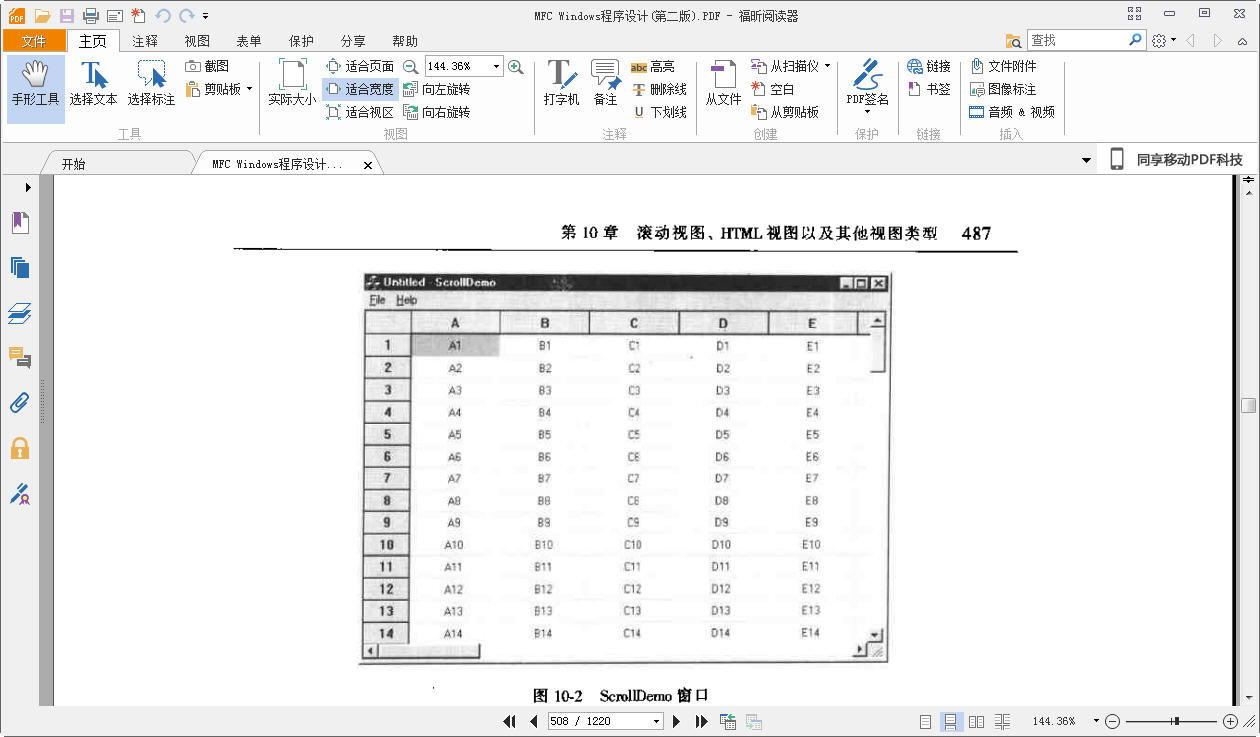Open the 文件 file menu
The image size is (1260, 737).
click(34, 41)
